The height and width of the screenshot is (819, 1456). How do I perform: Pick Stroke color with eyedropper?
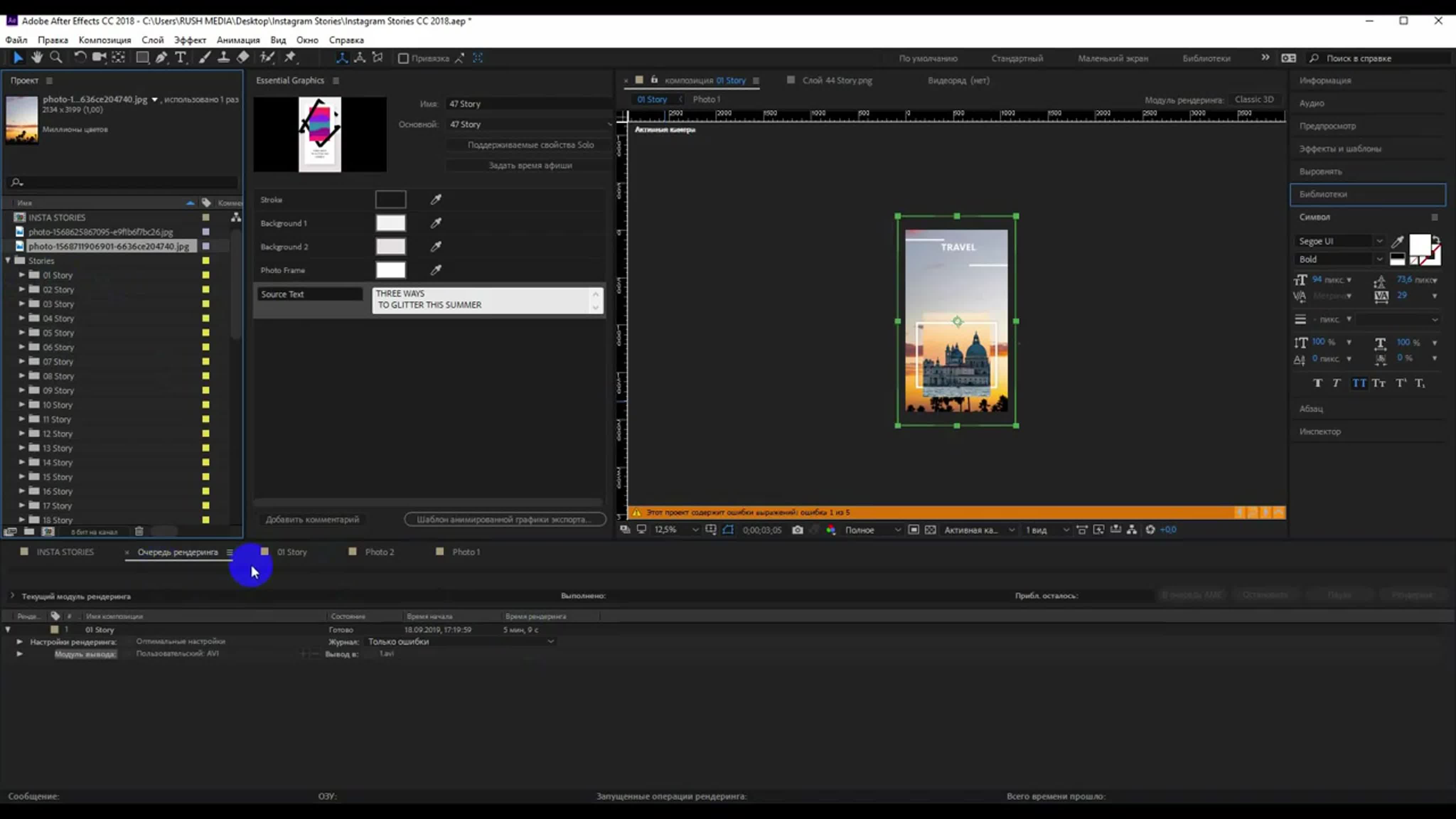436,199
